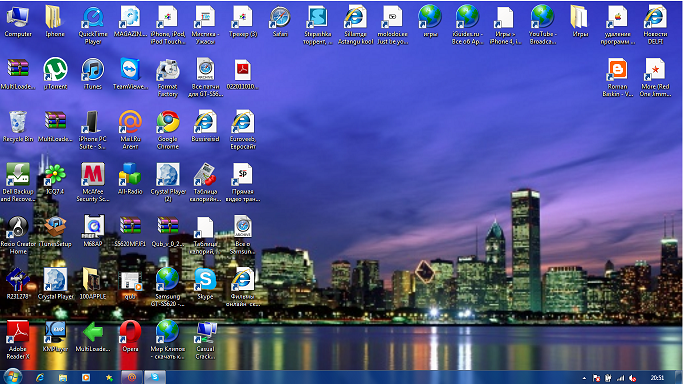Launch the Opera browser icon

pyautogui.click(x=130, y=337)
